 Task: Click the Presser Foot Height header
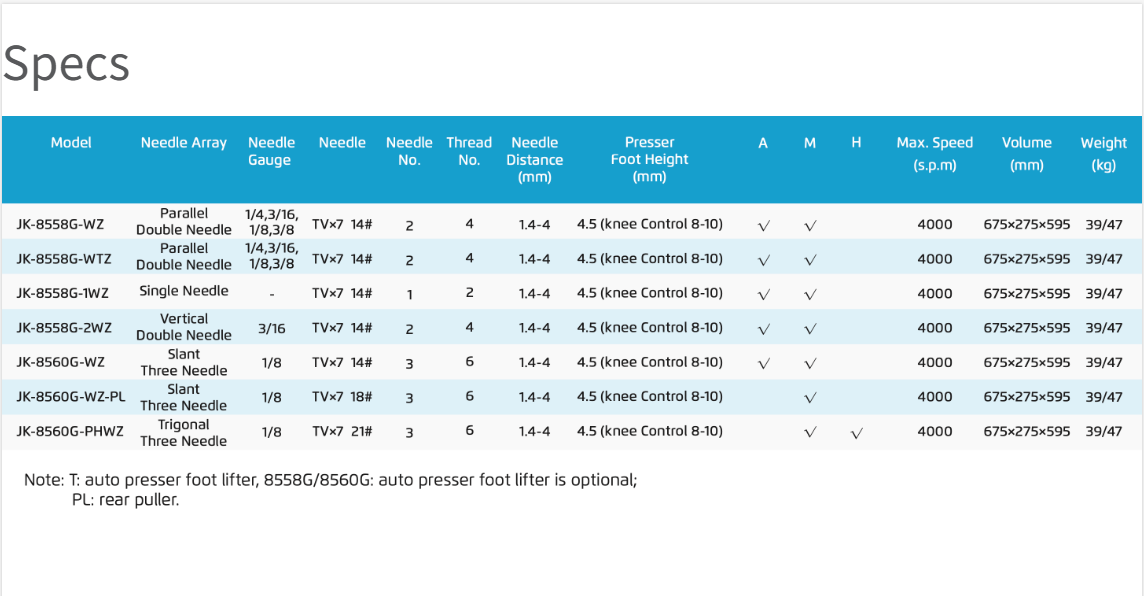pos(649,159)
